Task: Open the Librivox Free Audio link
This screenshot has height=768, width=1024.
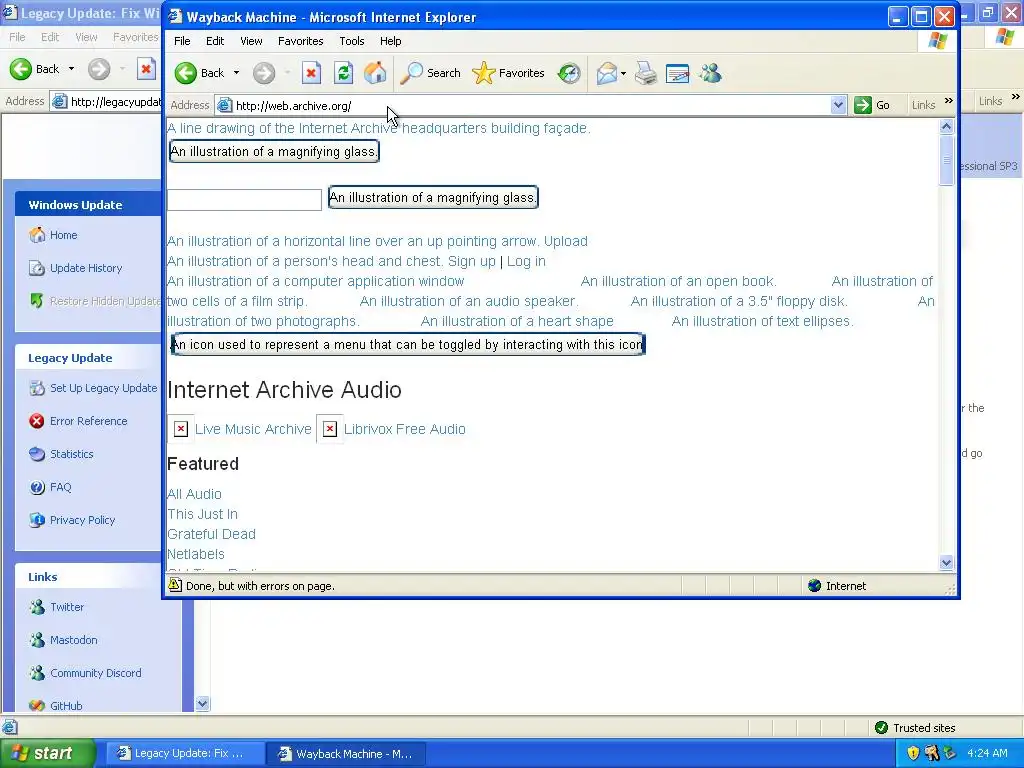Action: (x=404, y=429)
